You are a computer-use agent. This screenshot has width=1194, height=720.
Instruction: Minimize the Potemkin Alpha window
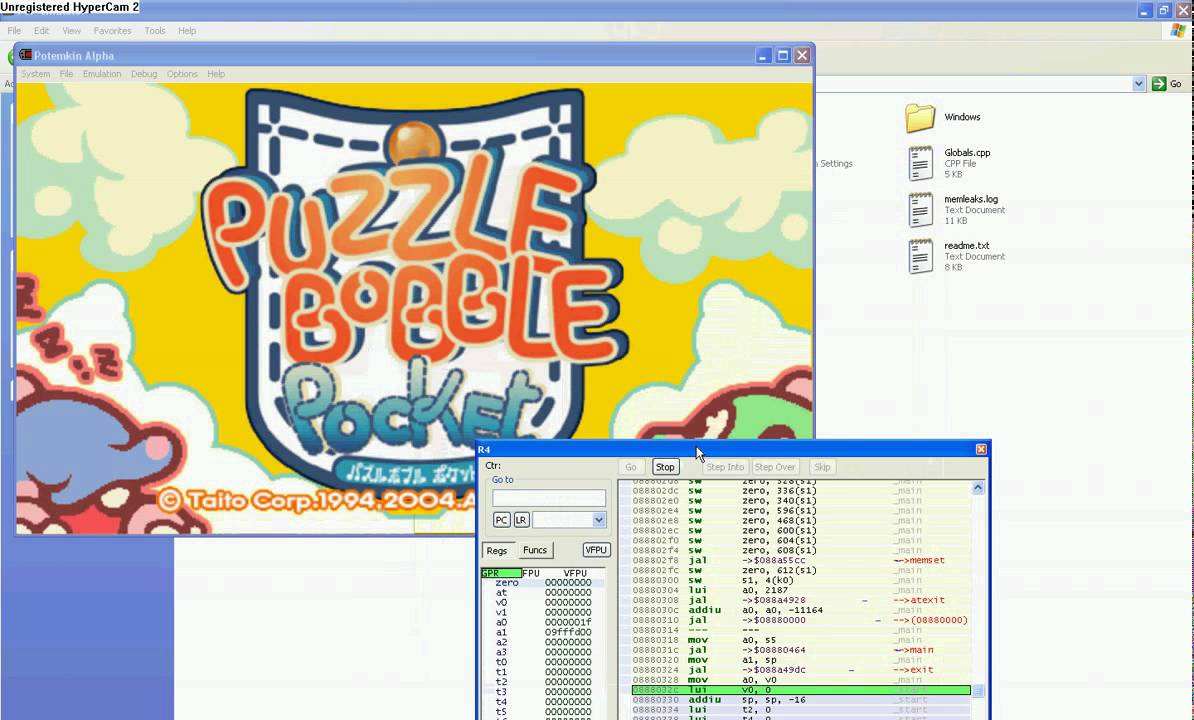point(764,56)
